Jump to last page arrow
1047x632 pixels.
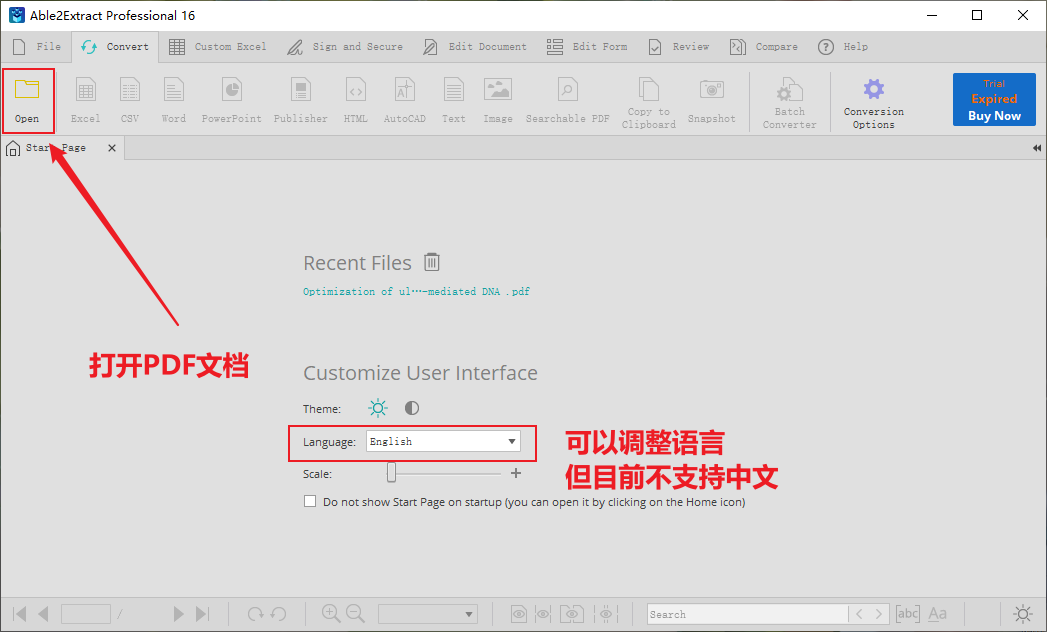[202, 614]
